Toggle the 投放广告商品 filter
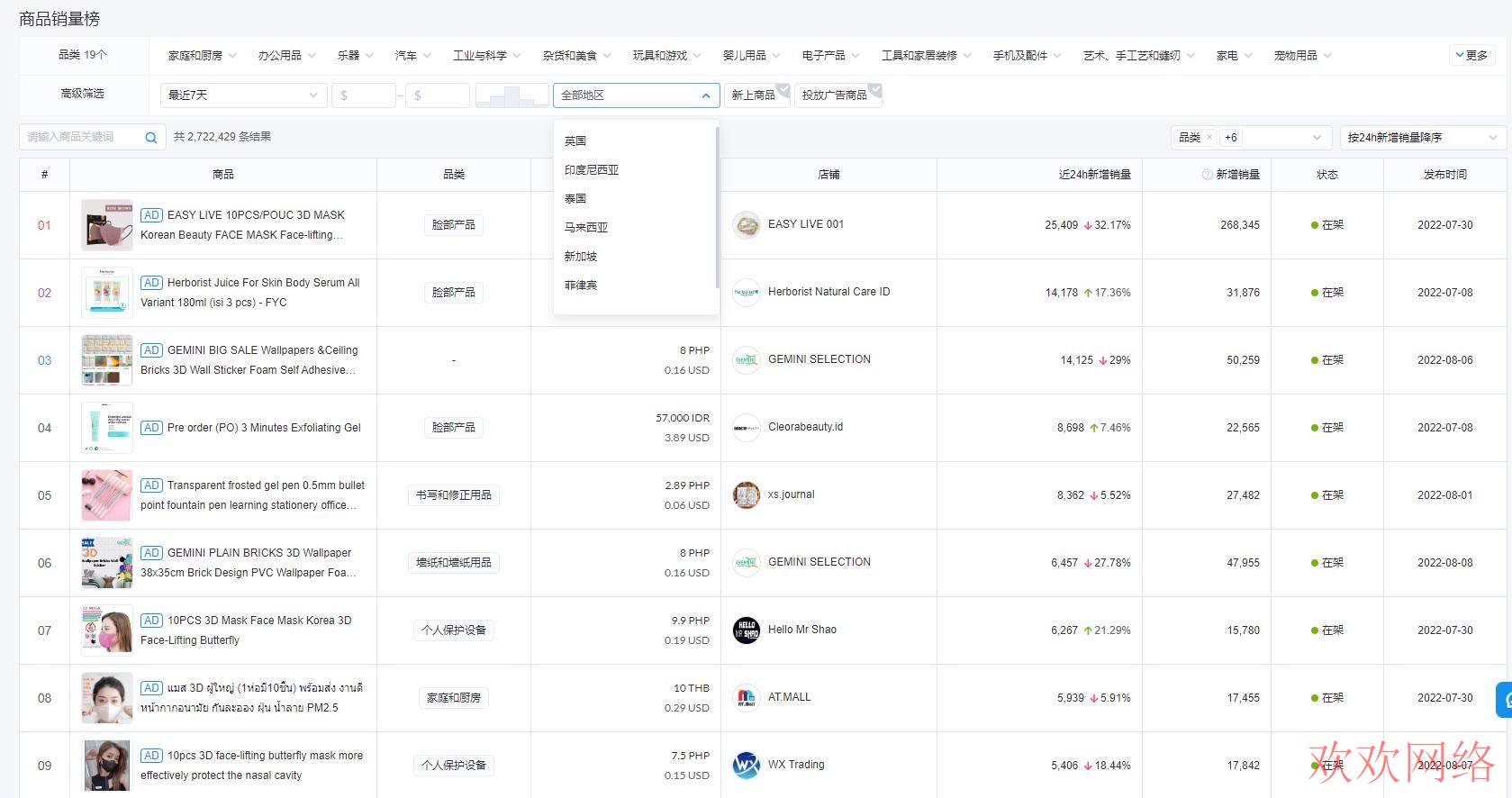Image resolution: width=1512 pixels, height=798 pixels. (x=839, y=95)
